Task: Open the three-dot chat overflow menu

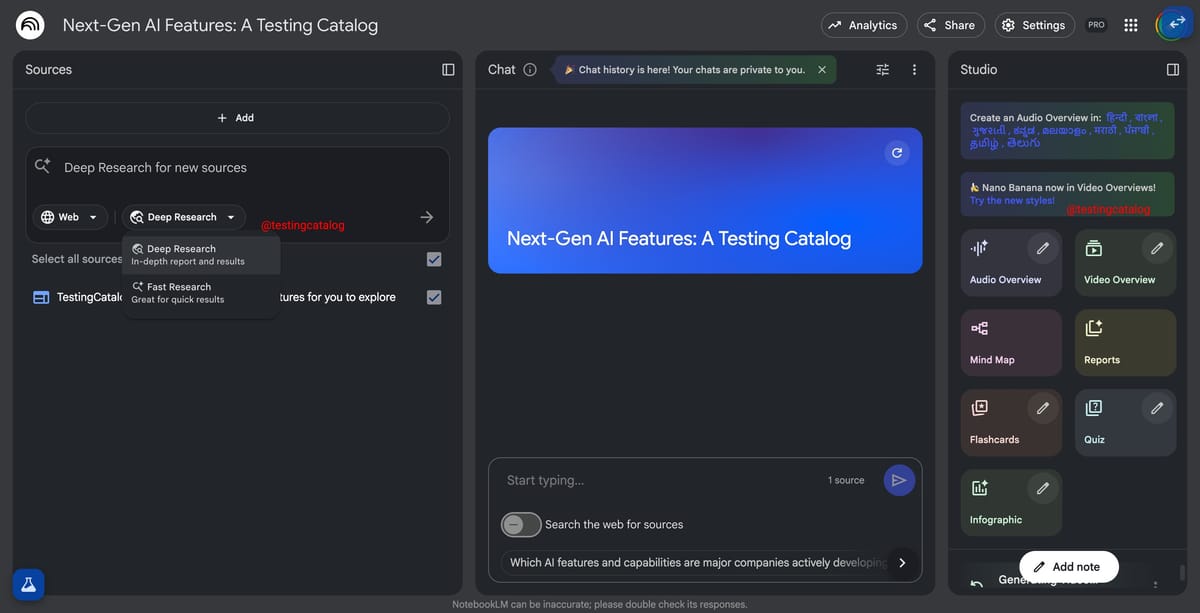Action: pos(913,69)
